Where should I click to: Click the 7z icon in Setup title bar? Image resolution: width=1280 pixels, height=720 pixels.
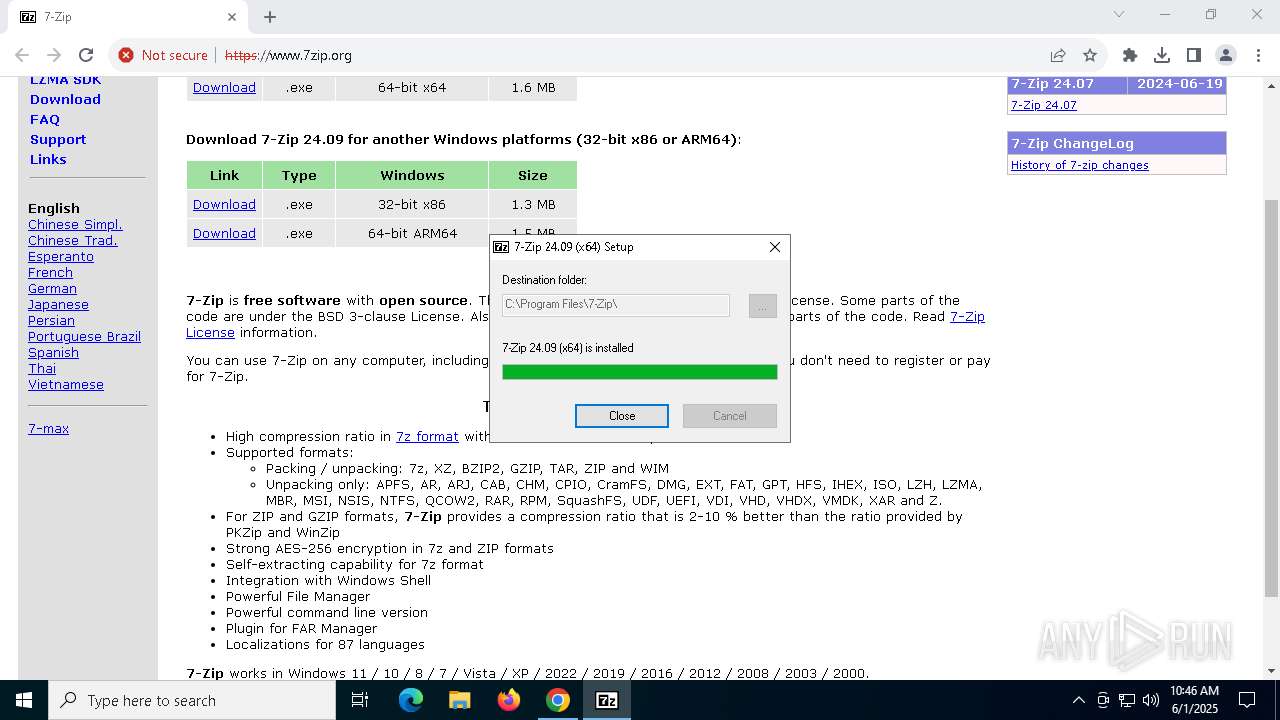click(502, 247)
